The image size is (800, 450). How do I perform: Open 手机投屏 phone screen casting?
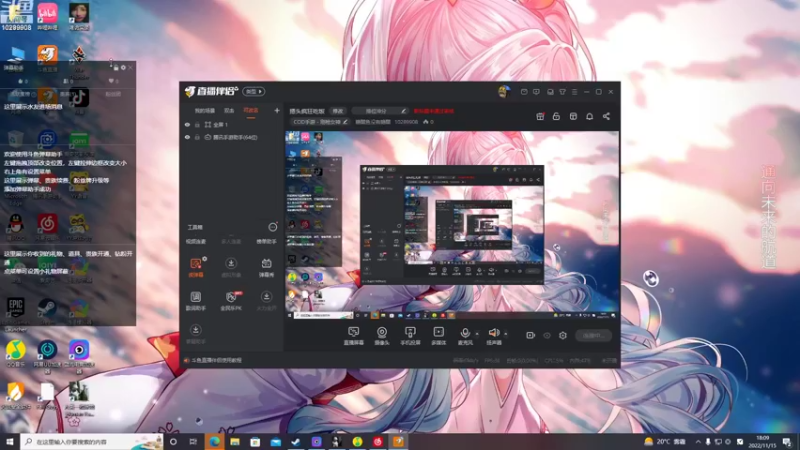410,336
